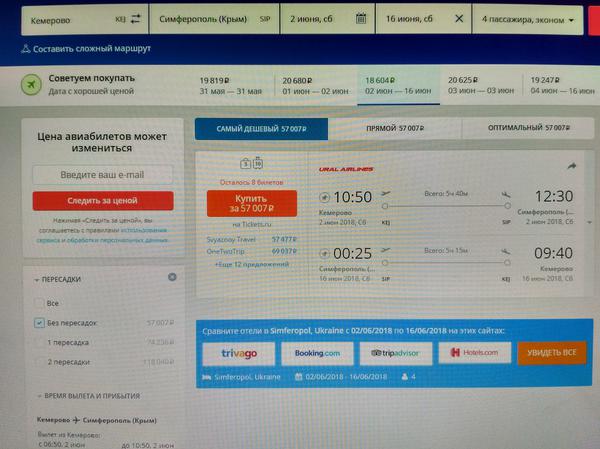Click the red Следить за ценой button

coord(103,200)
